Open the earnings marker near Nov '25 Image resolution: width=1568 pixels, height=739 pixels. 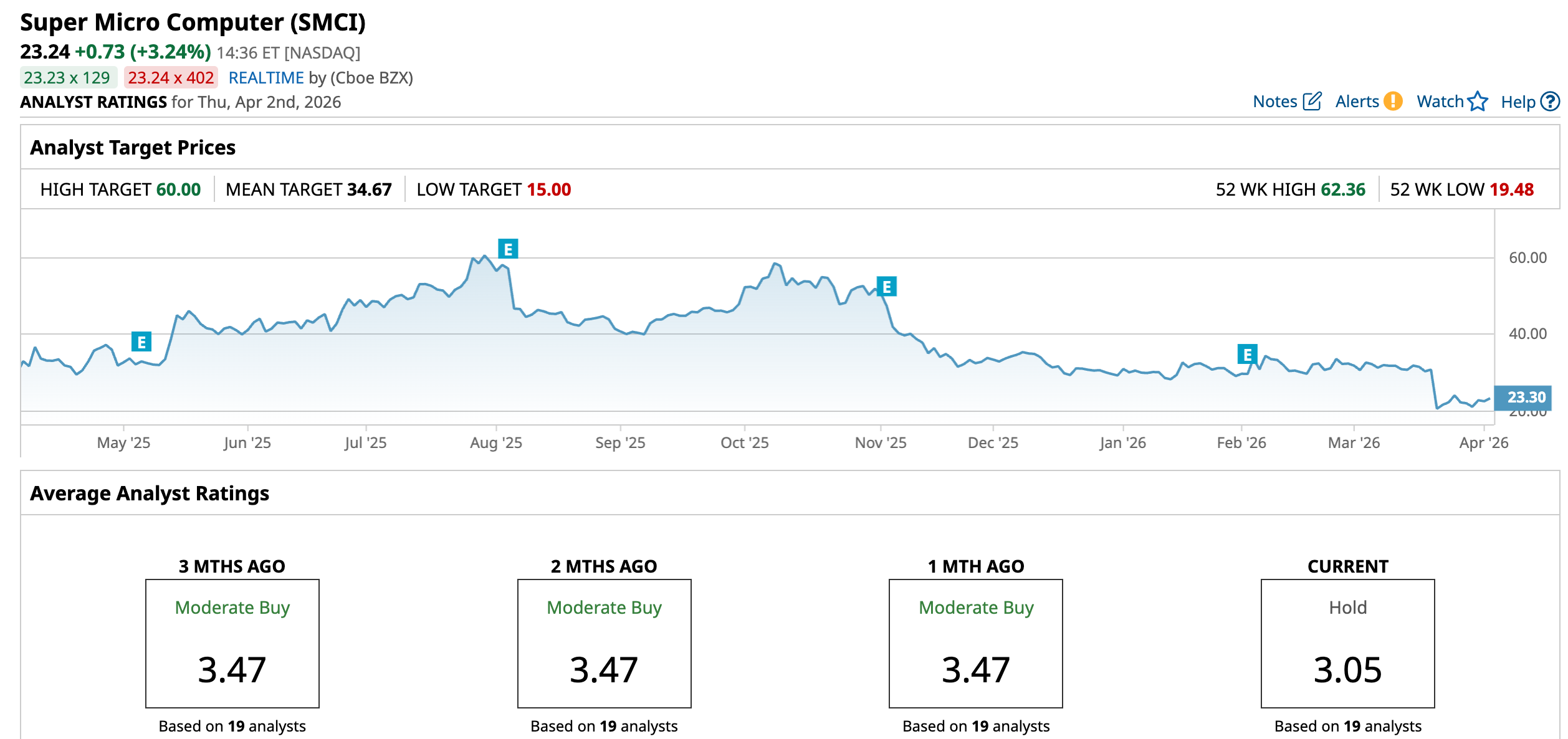[886, 287]
